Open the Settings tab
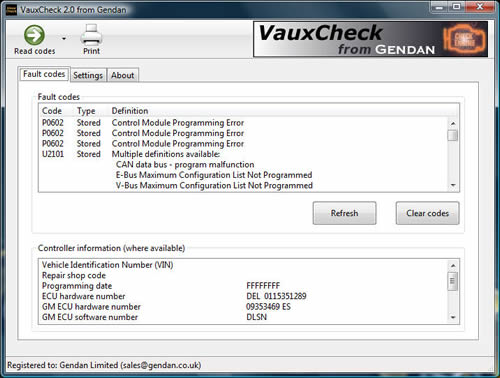The width and height of the screenshot is (500, 378). (x=88, y=75)
